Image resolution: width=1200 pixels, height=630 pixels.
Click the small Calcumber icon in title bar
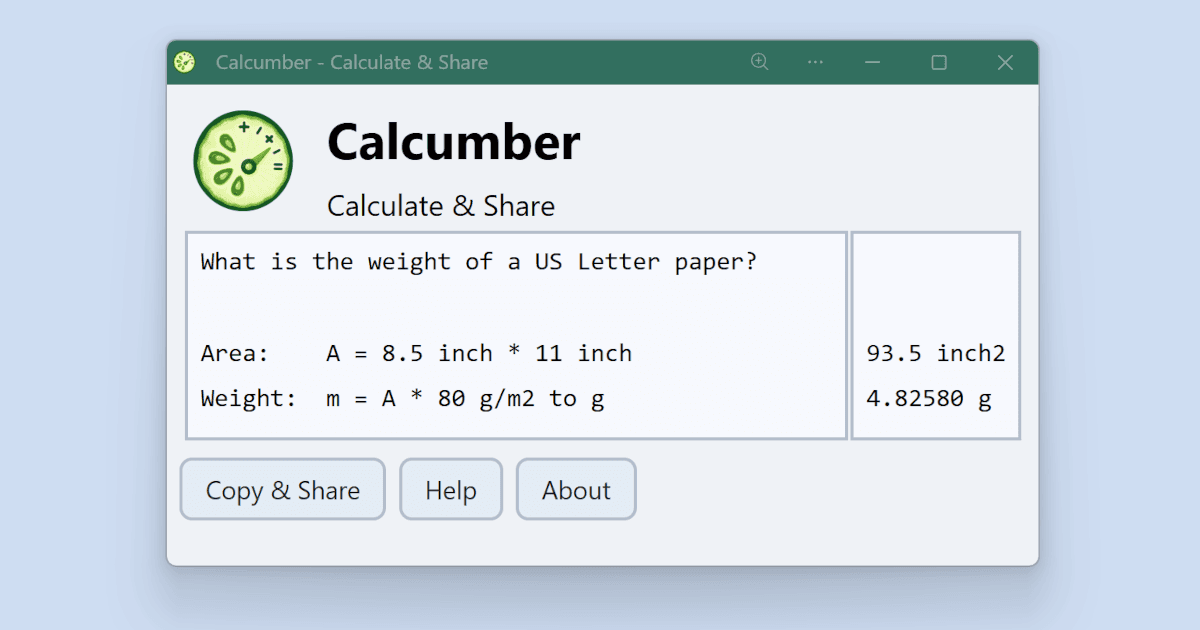coord(184,62)
